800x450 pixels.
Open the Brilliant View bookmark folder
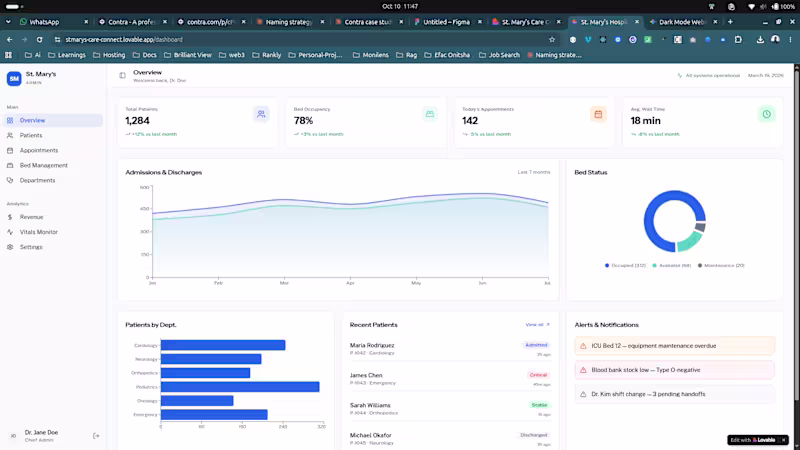coord(187,55)
